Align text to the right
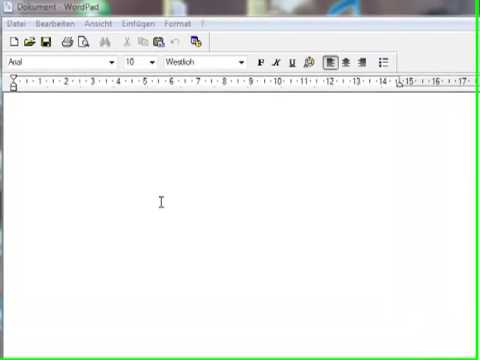Image resolution: width=480 pixels, height=360 pixels. pyautogui.click(x=362, y=62)
